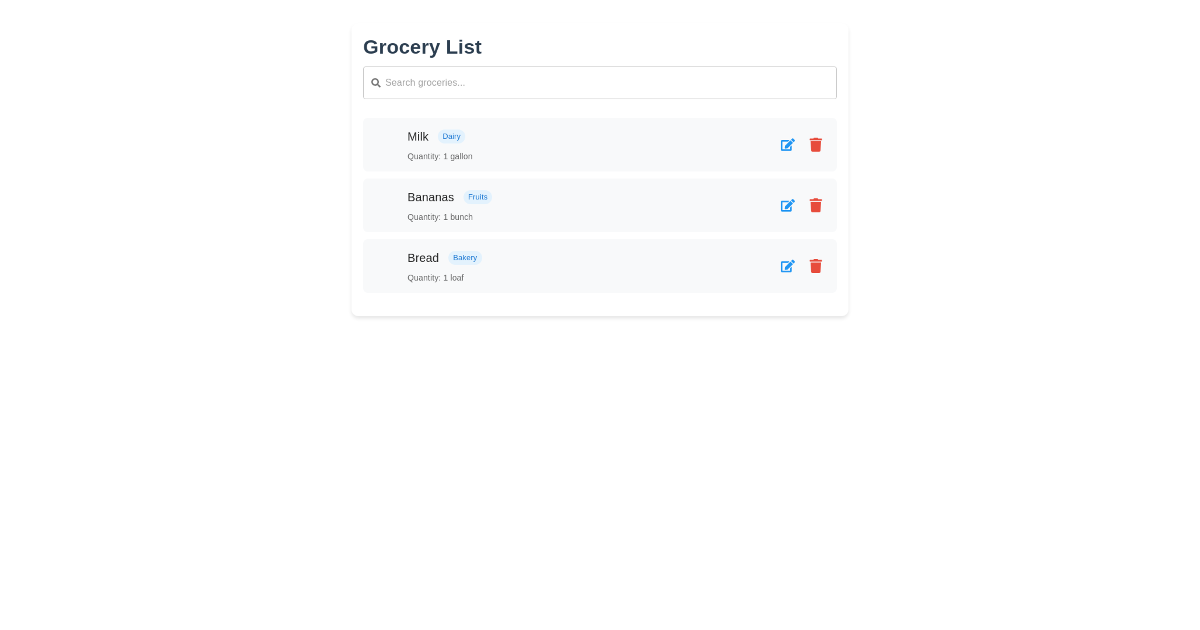Click the Quantity: 1 gallon text
Image resolution: width=1200 pixels, height=630 pixels.
click(x=440, y=156)
